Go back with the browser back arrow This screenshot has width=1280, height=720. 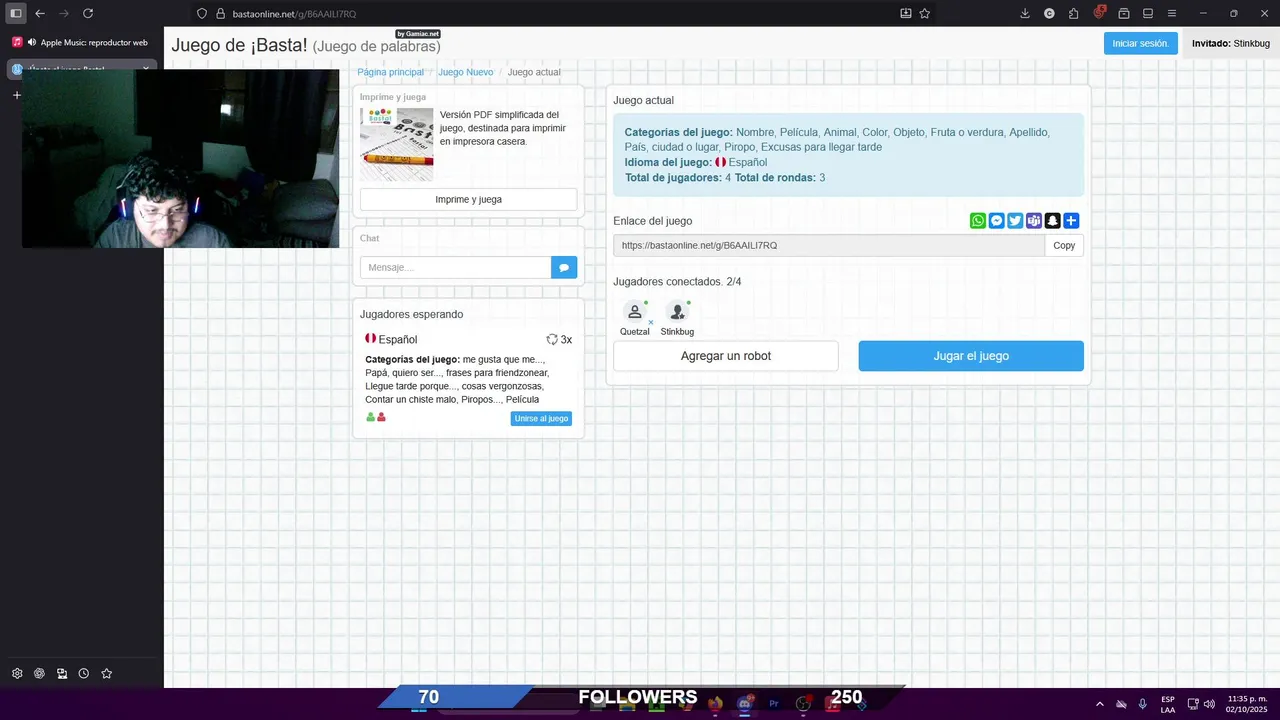click(x=40, y=13)
